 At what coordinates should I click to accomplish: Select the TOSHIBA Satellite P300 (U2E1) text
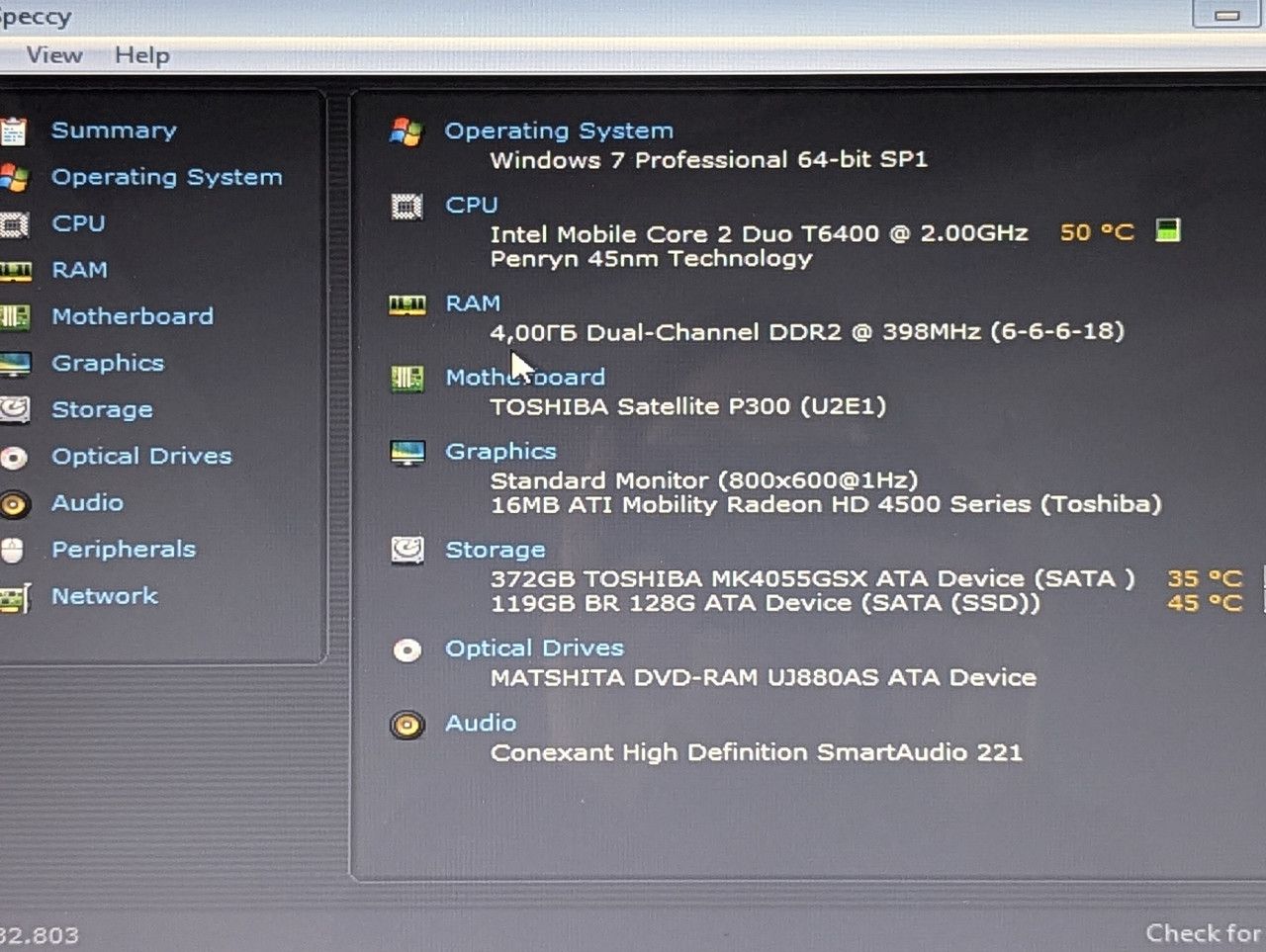click(x=688, y=406)
